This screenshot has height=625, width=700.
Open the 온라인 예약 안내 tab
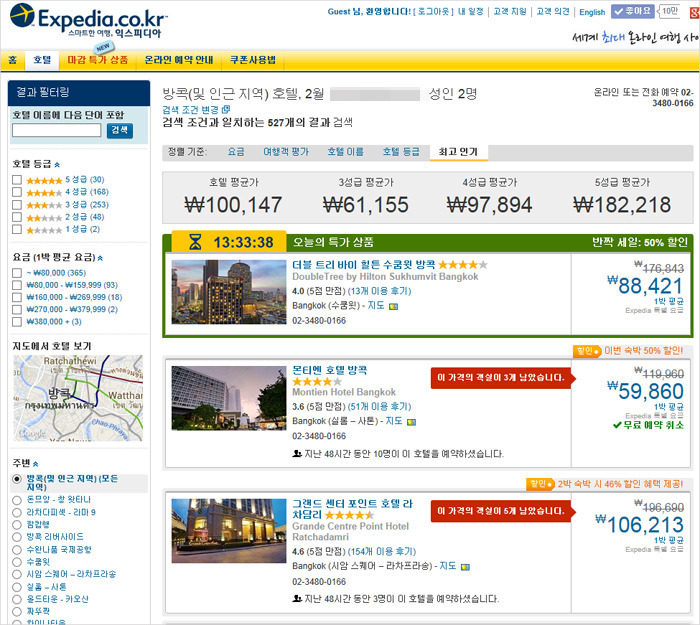[179, 60]
